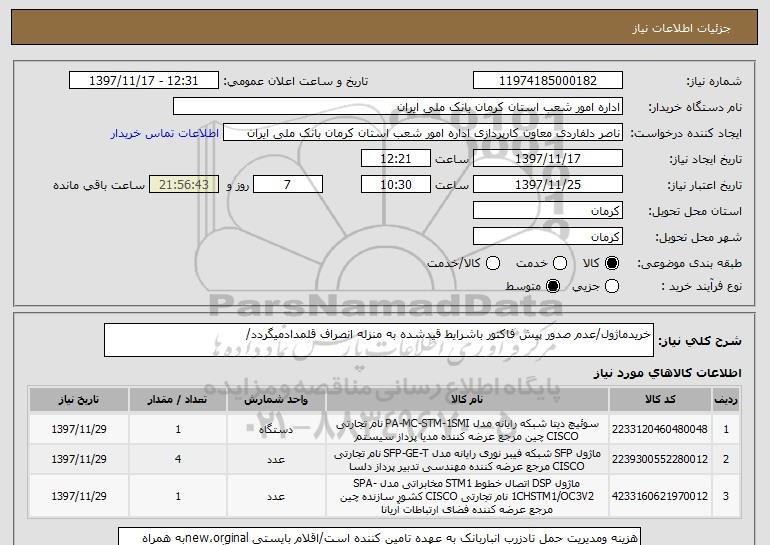Click the creation date field 1397/11/17
Screen dimensions: 770x545
pyautogui.click(x=548, y=159)
